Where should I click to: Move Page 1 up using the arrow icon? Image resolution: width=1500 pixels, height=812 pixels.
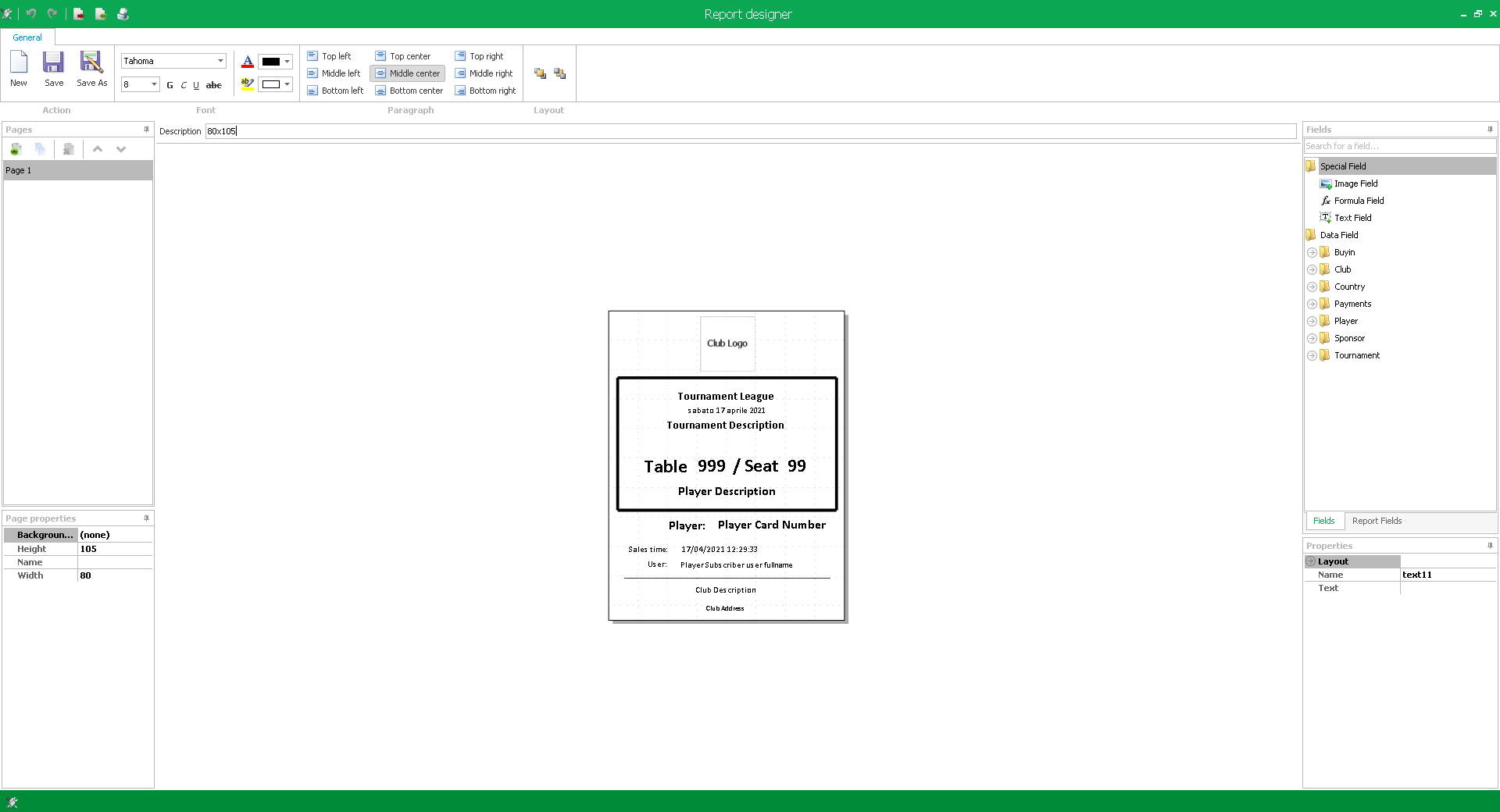point(98,149)
